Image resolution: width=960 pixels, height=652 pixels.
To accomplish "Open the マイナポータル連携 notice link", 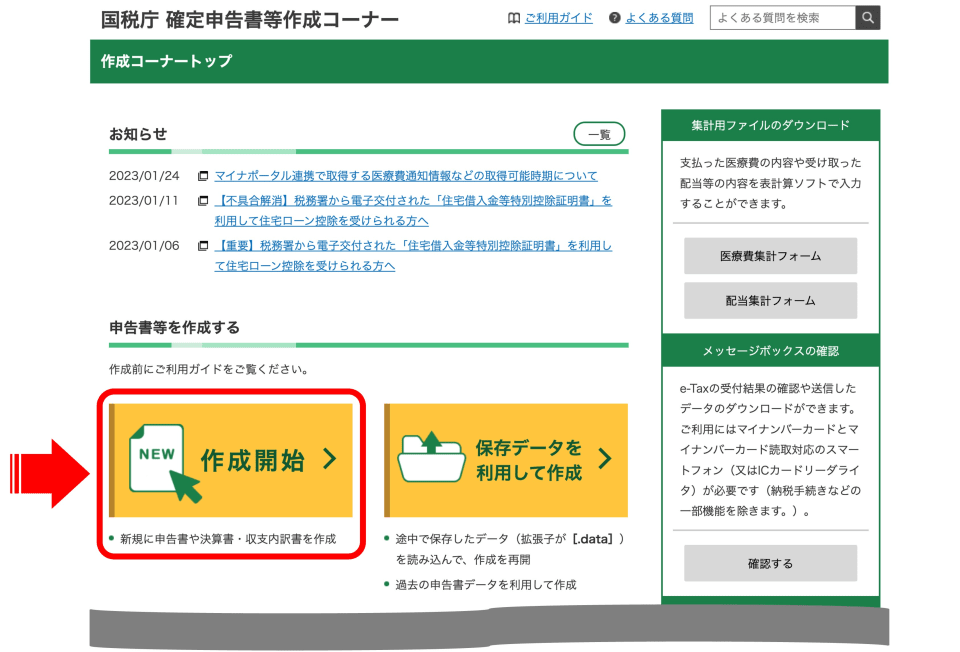I will coord(406,176).
